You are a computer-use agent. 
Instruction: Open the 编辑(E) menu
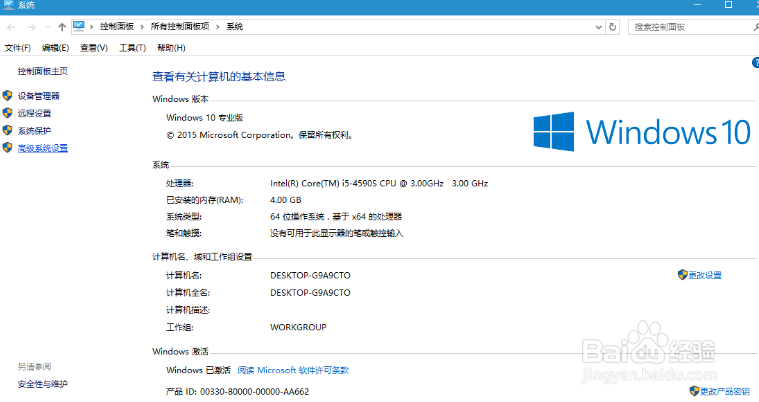(x=55, y=48)
